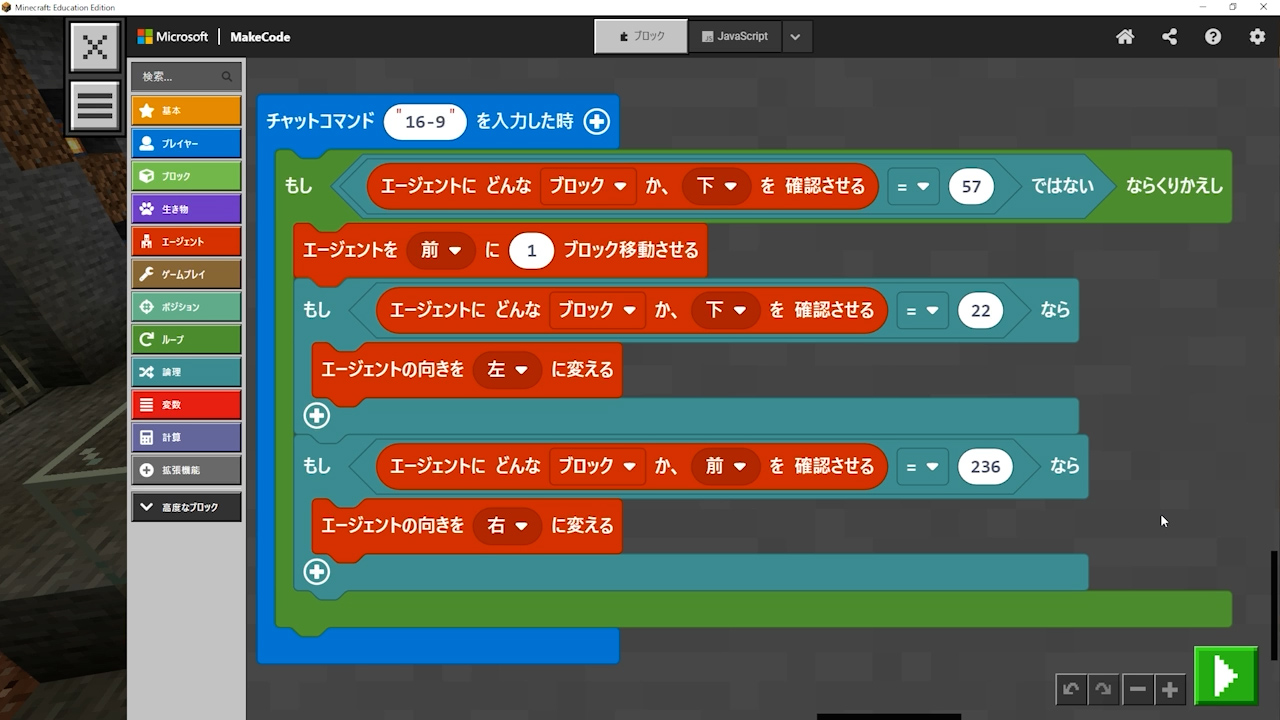
Task: Expand the language dropdown next to JavaScript
Action: pos(795,37)
